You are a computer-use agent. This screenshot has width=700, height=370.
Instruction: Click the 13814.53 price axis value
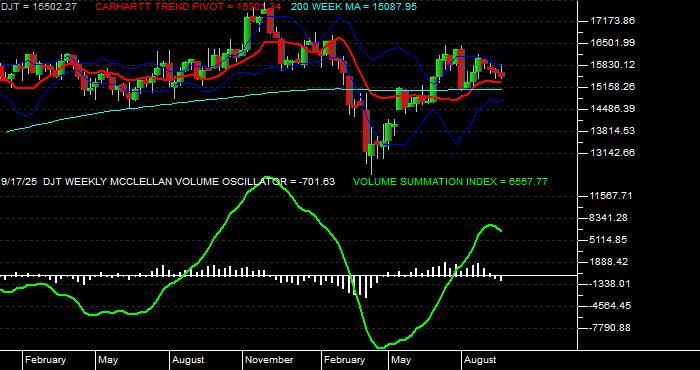[612, 131]
